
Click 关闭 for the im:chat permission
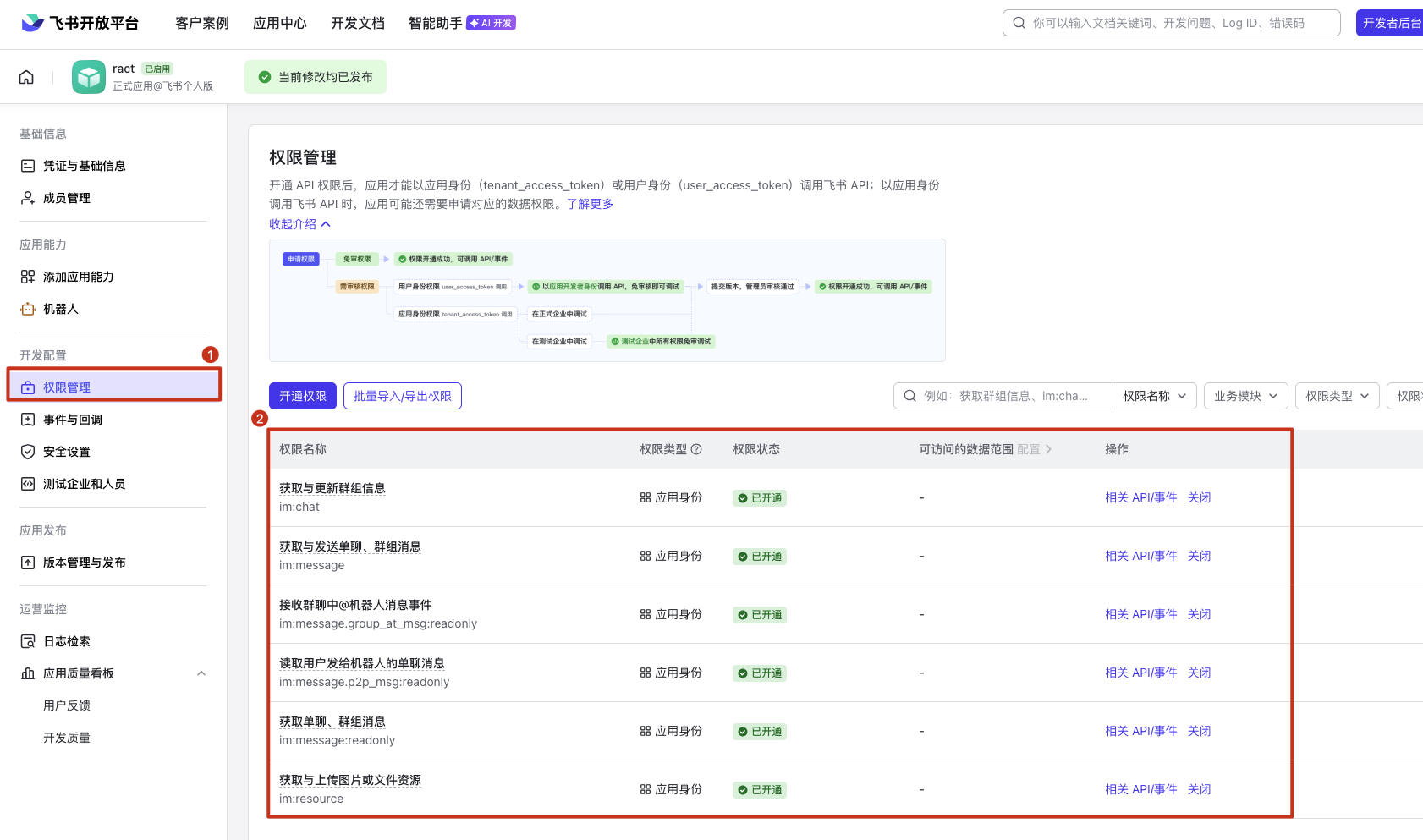1199,497
